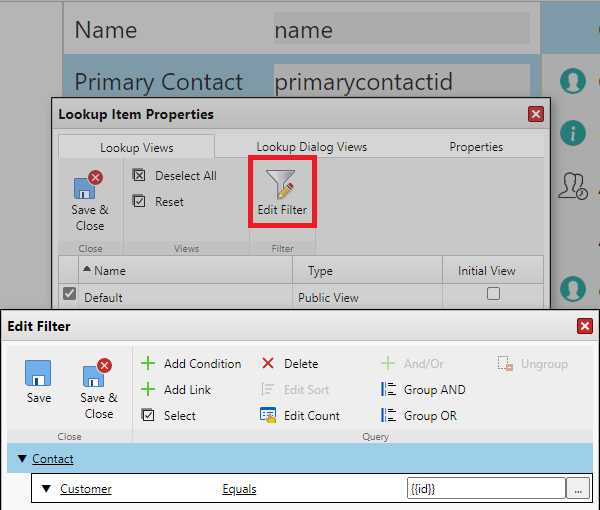Click Reset views option
This screenshot has height=510, width=600.
(x=158, y=201)
